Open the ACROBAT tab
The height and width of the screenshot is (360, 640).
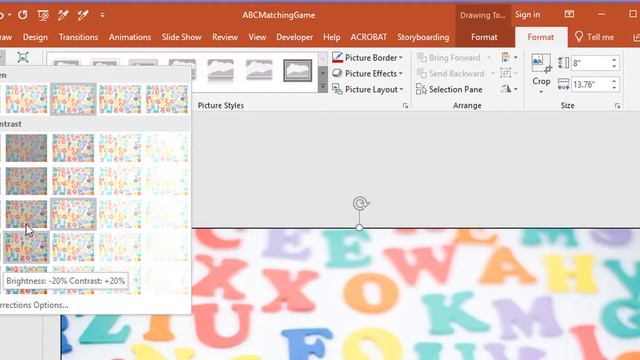369,37
